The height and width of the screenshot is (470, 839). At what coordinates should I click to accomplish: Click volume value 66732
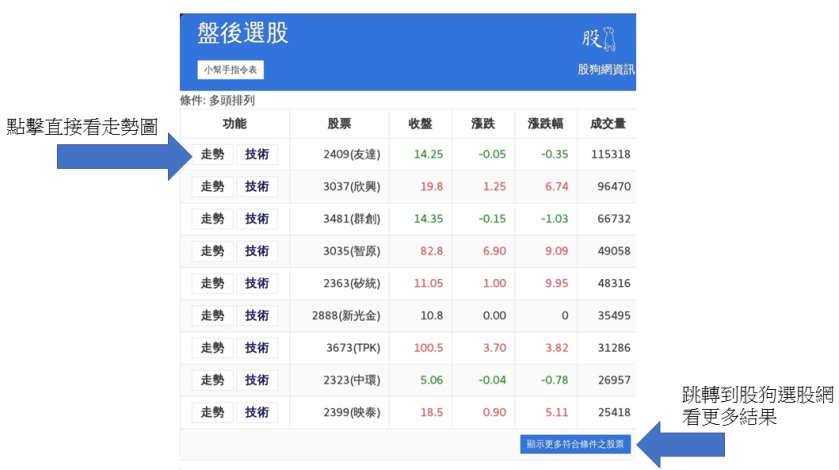pyautogui.click(x=614, y=218)
